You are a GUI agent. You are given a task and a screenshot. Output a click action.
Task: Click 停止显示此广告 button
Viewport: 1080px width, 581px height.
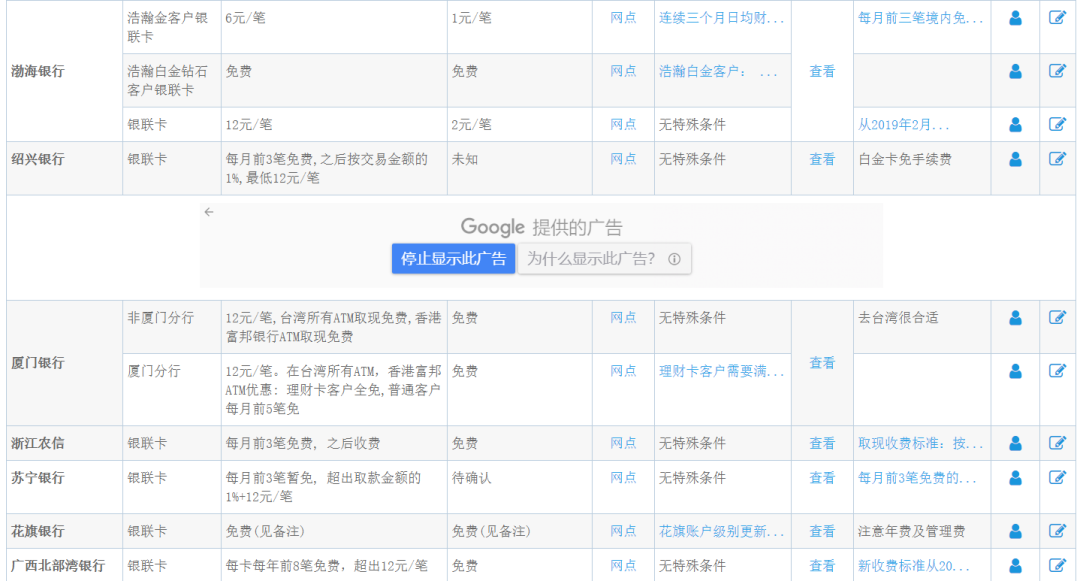pos(453,259)
